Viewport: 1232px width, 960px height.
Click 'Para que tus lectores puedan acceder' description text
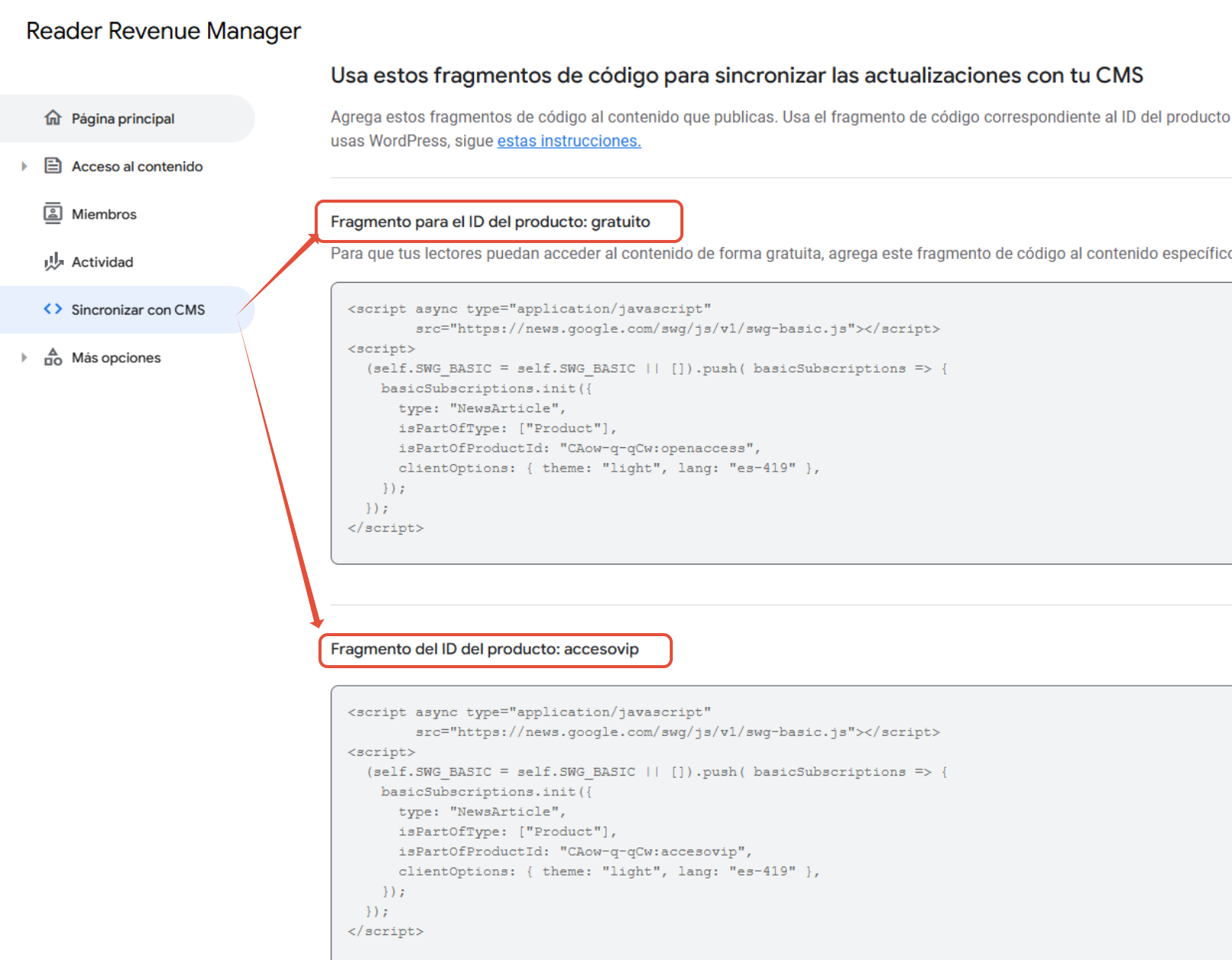coord(781,254)
